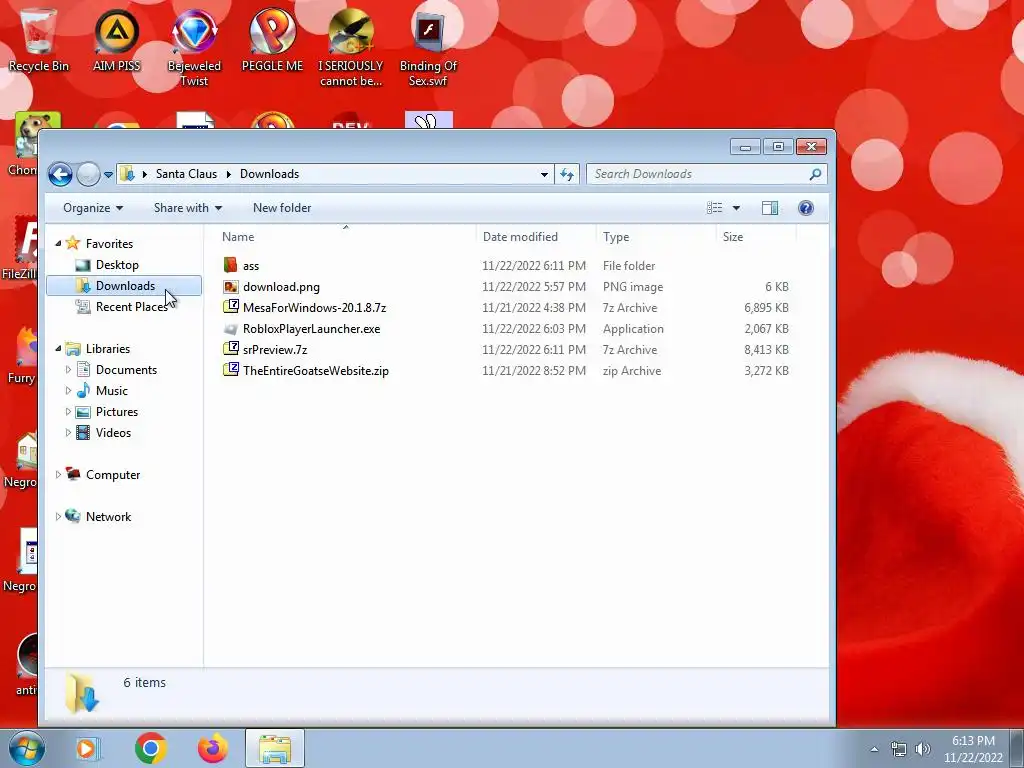Show hidden tray icons arrow
Viewport: 1024px width, 768px height.
click(x=874, y=749)
